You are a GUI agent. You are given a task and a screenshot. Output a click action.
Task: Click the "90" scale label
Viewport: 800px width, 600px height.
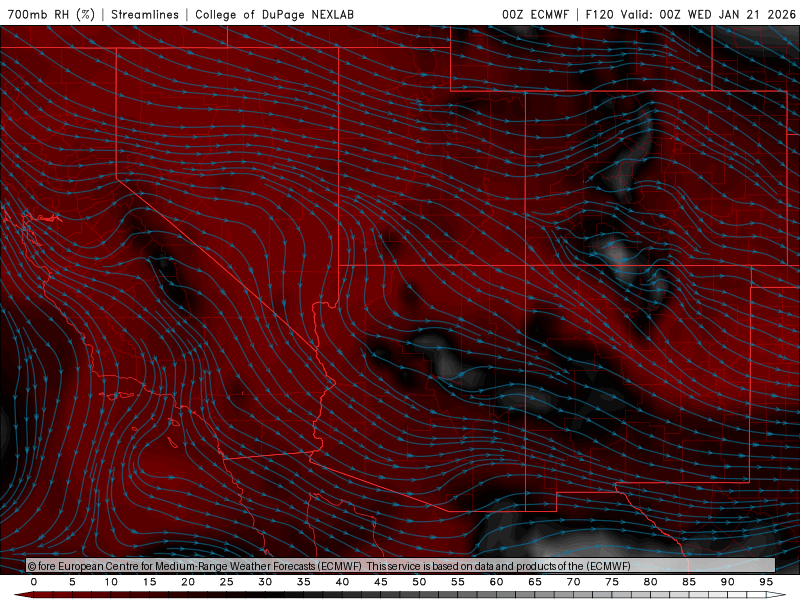[x=728, y=582]
